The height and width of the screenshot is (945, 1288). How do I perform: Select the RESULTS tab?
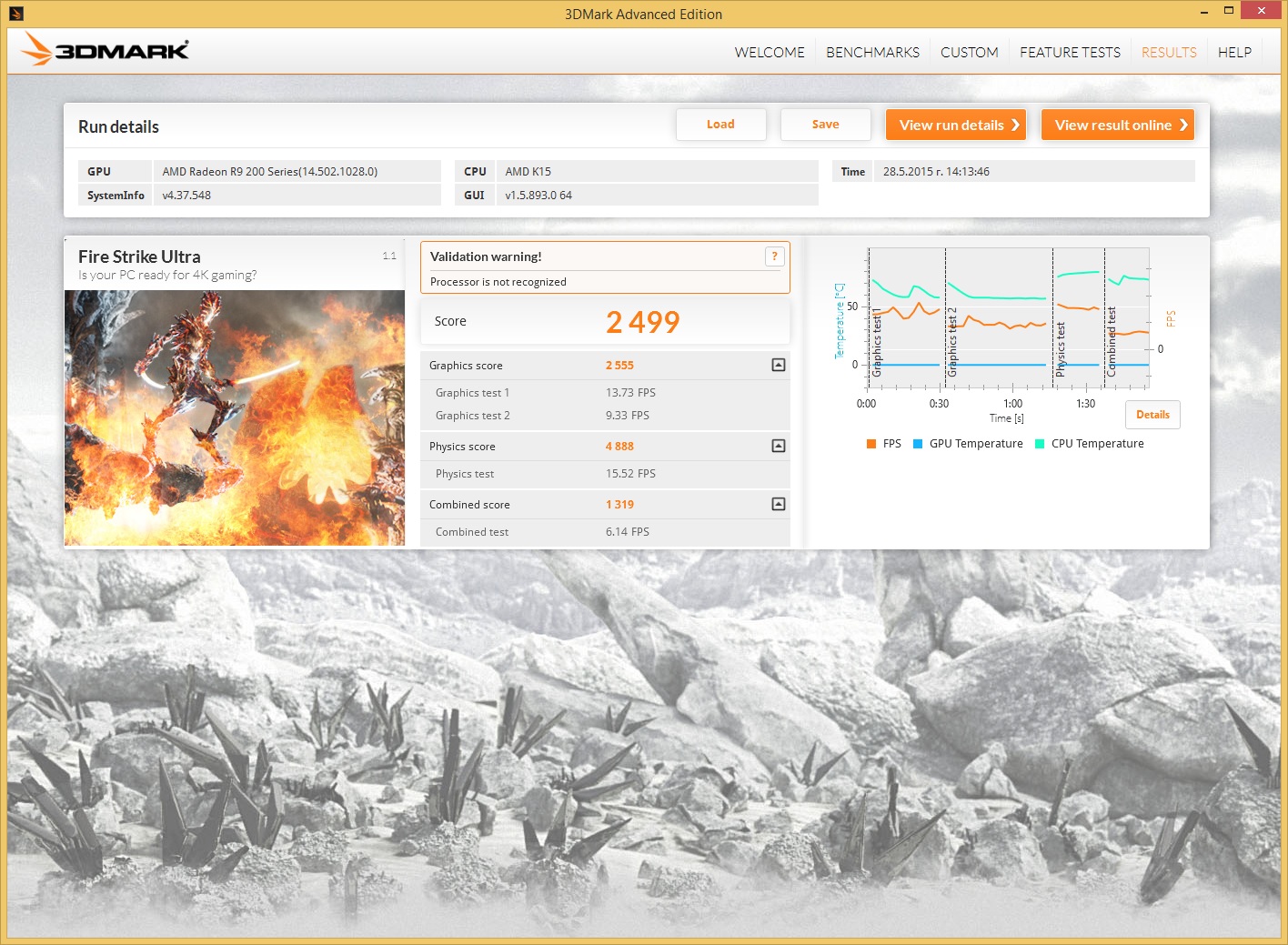tap(1169, 53)
